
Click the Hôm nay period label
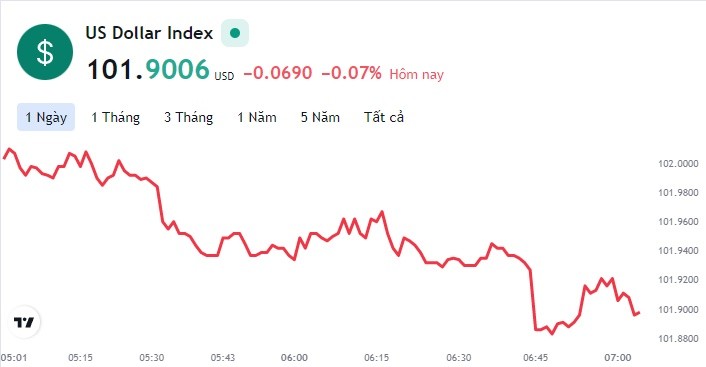(416, 74)
